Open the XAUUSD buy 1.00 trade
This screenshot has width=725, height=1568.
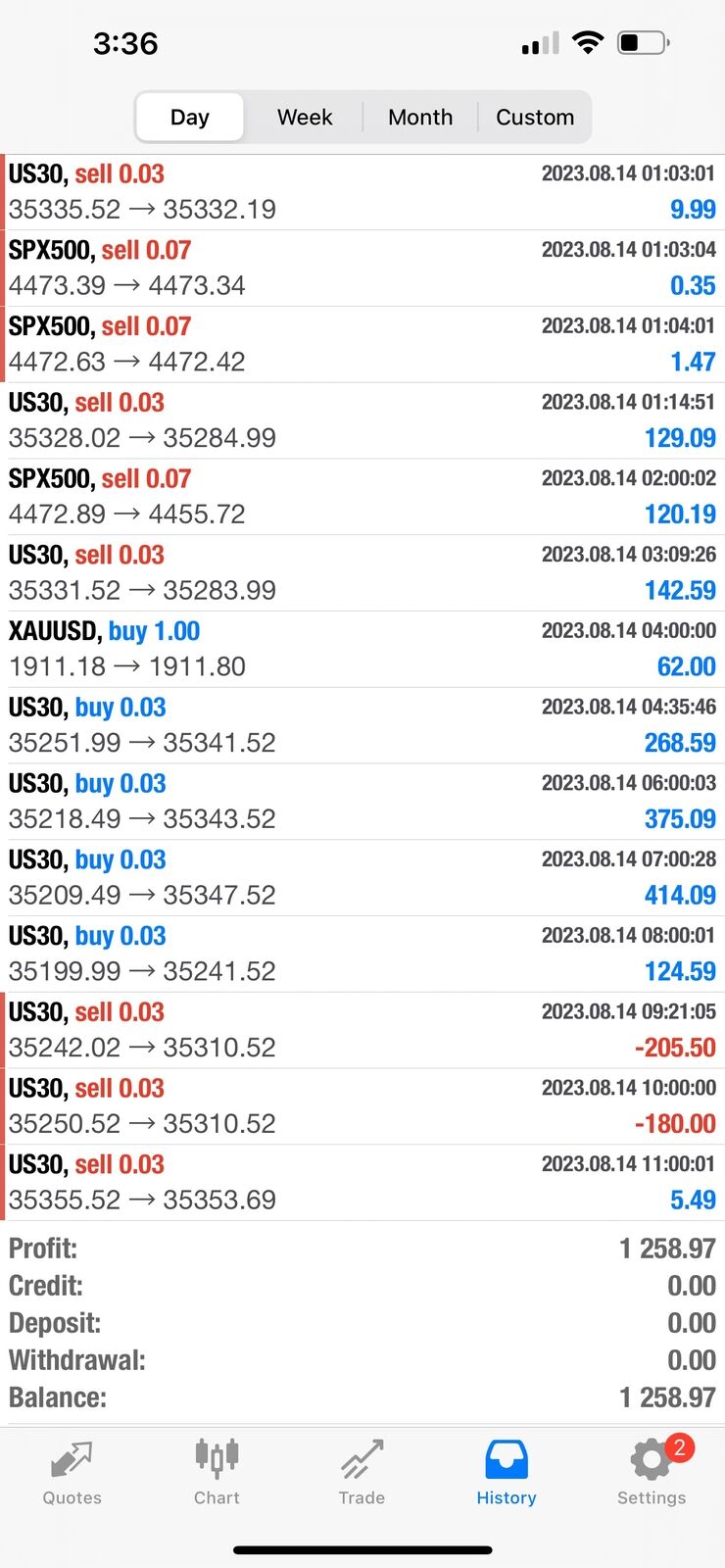click(362, 649)
